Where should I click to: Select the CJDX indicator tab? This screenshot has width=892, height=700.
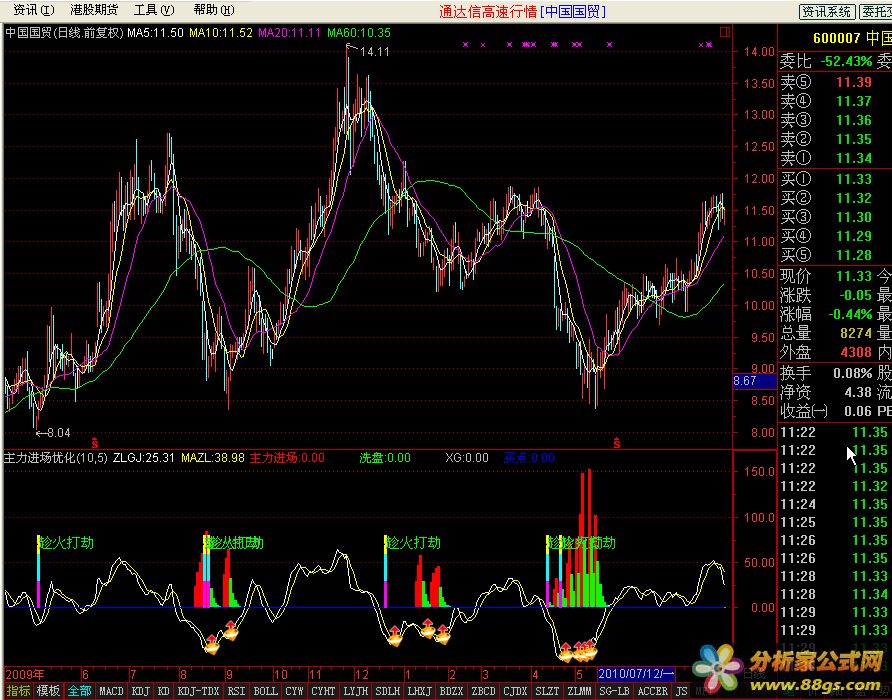click(x=515, y=691)
